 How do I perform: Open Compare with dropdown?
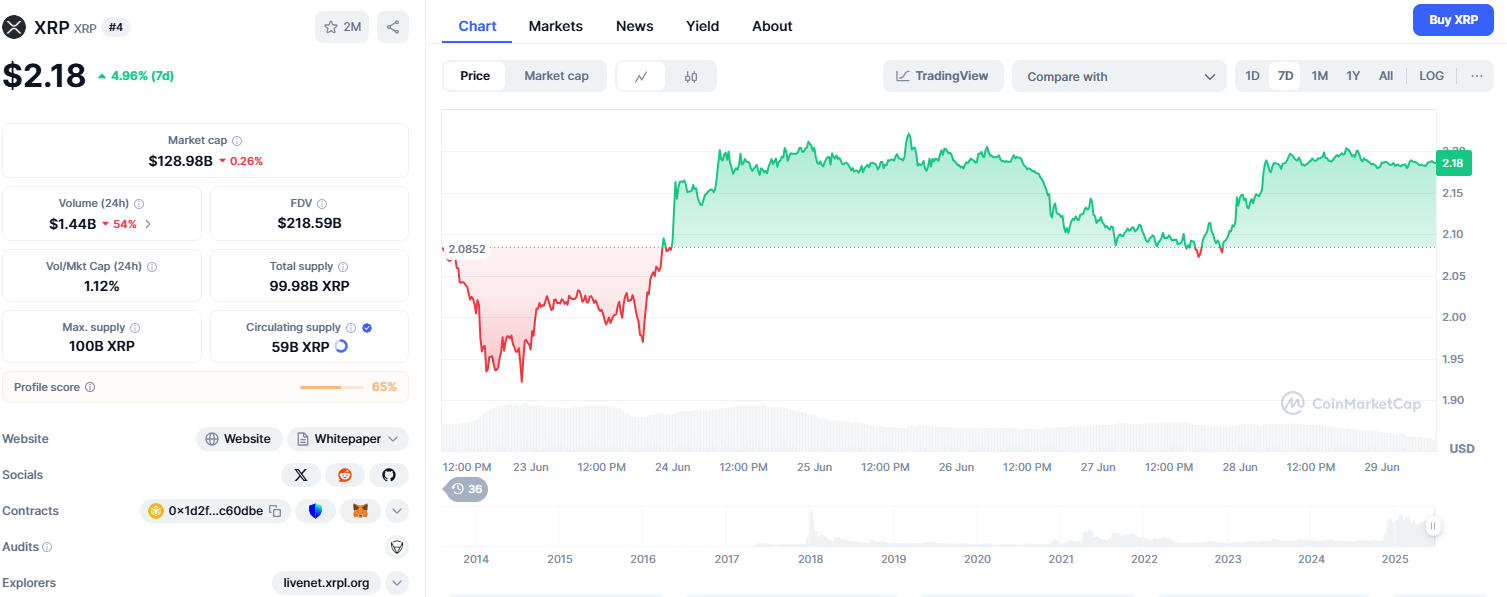click(x=1119, y=76)
